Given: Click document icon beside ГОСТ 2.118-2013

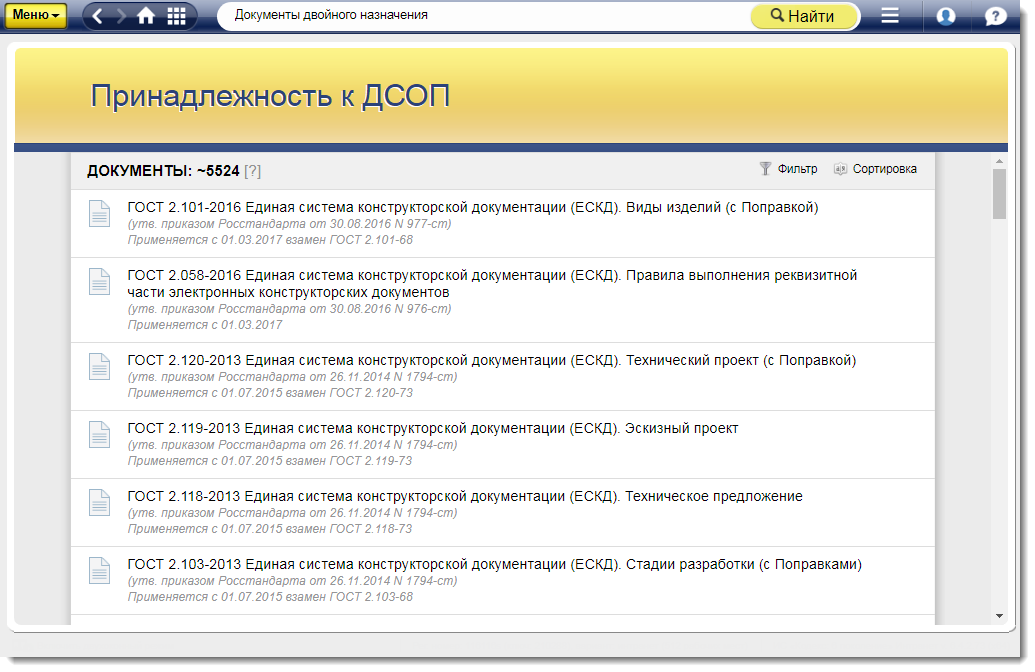Looking at the screenshot, I should tap(100, 503).
